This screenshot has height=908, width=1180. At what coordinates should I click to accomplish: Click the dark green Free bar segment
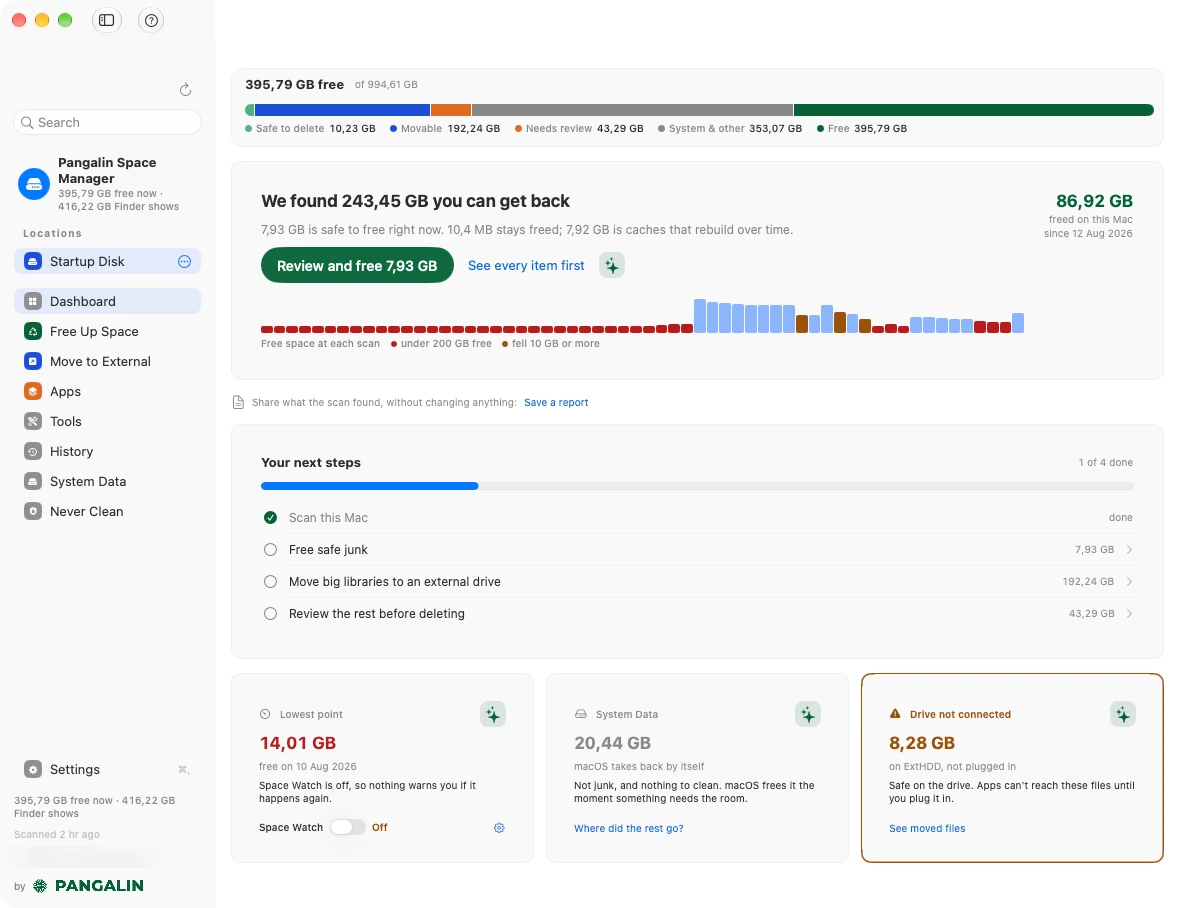974,110
